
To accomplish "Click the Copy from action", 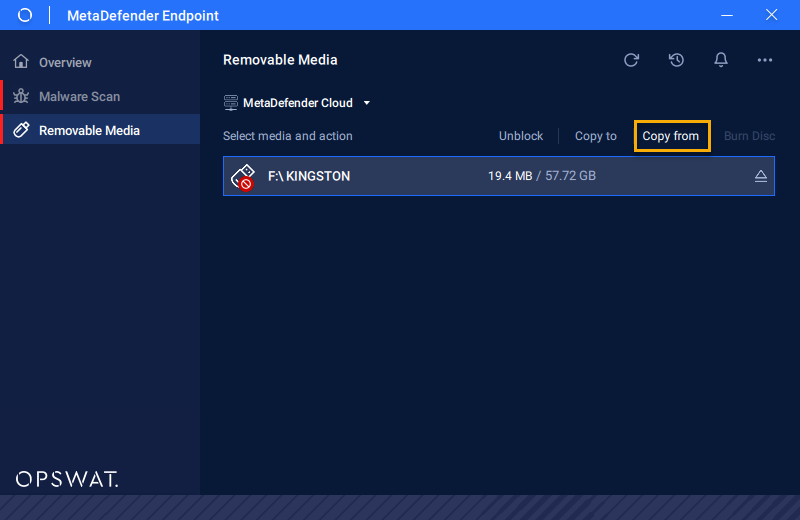I will pos(670,136).
